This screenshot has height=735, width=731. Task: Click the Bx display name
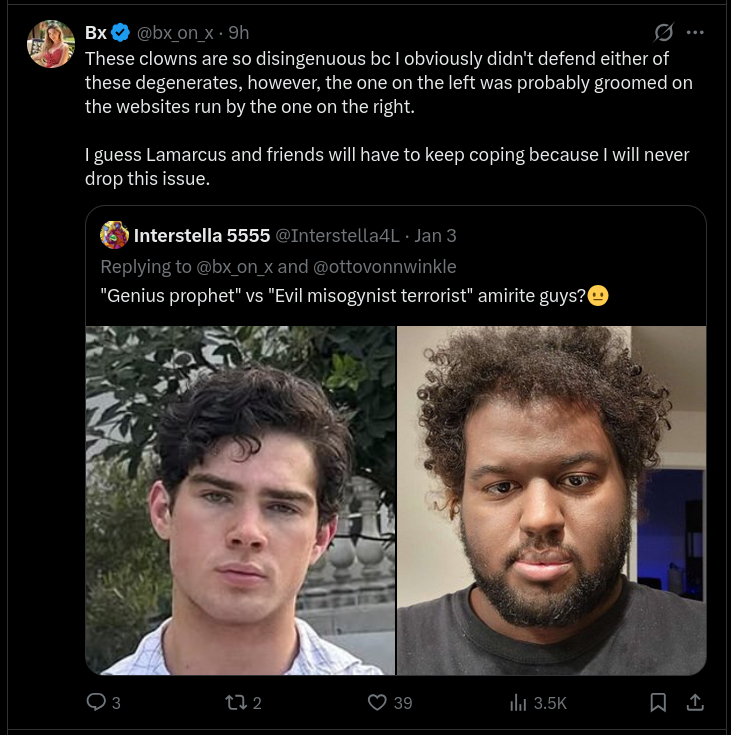(96, 33)
